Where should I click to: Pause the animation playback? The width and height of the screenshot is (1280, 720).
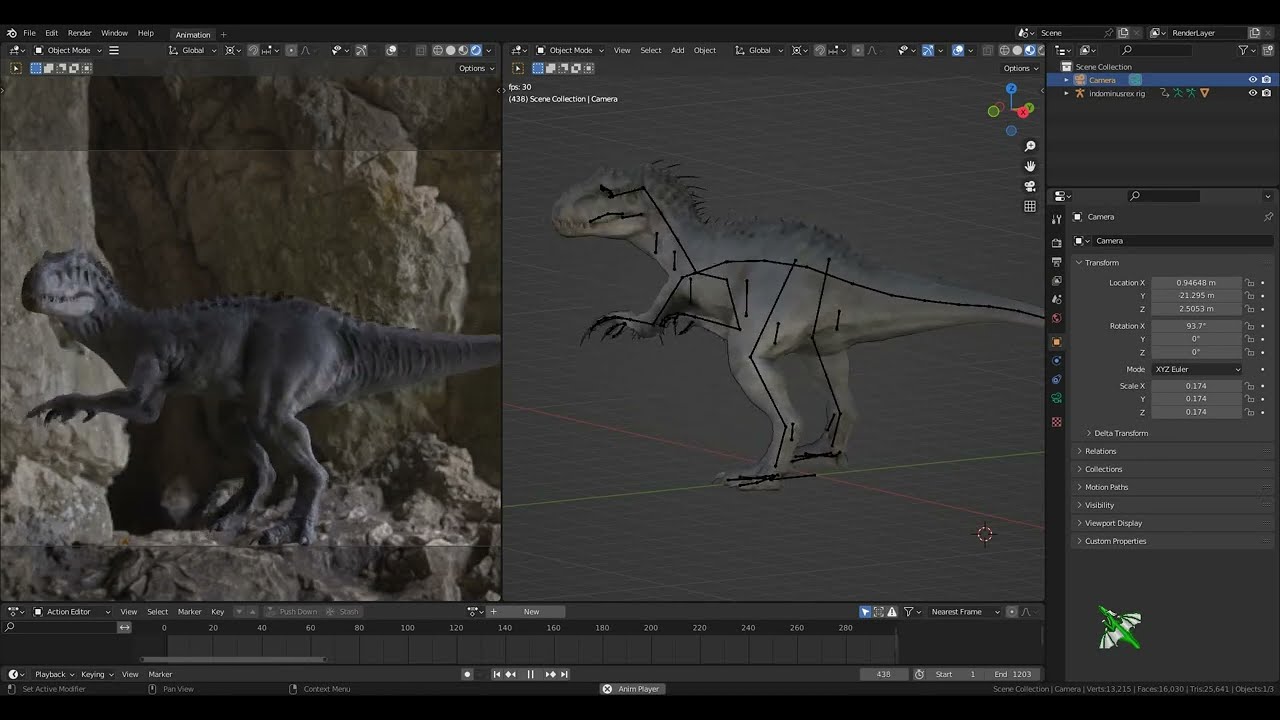[x=530, y=675]
